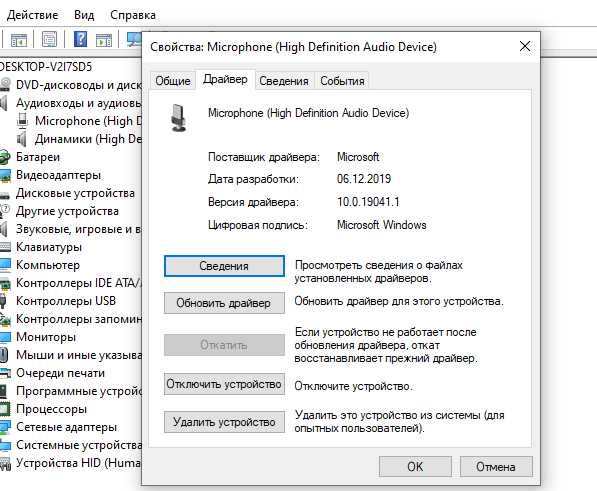
Task: Click the Scan for hardware changes monitor icon
Action: point(134,39)
